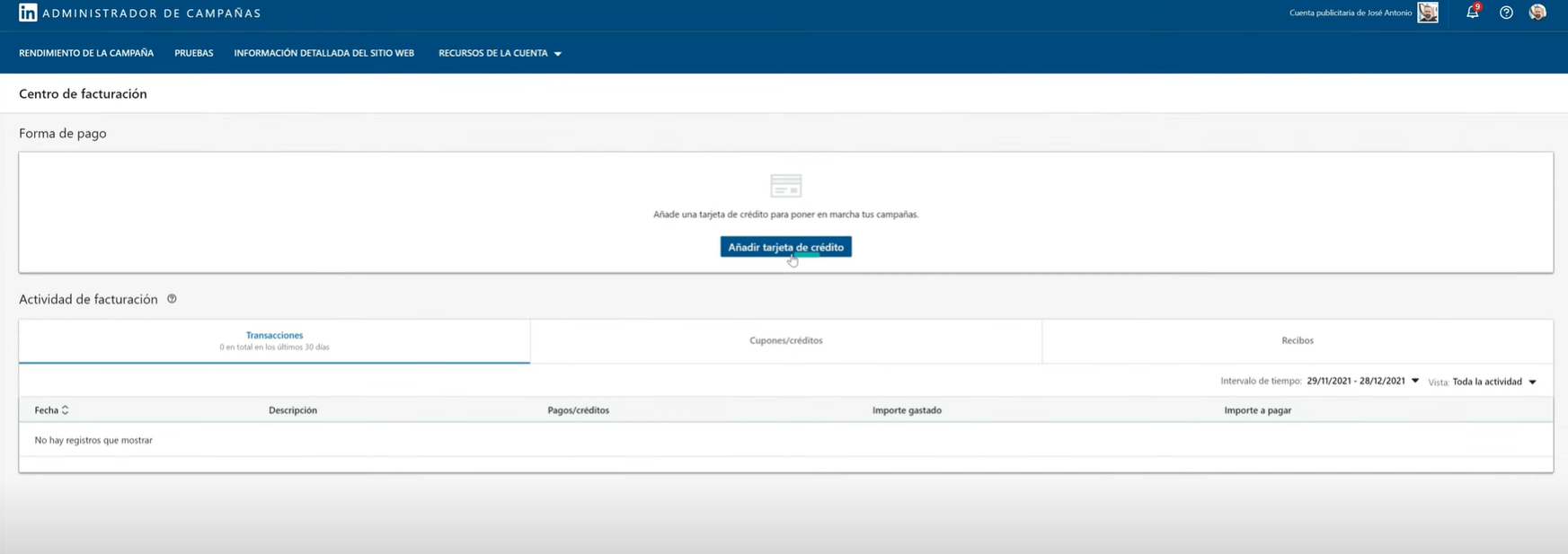1568x554 pixels.
Task: Click Añadir tarjeta de crédito button
Action: click(785, 247)
